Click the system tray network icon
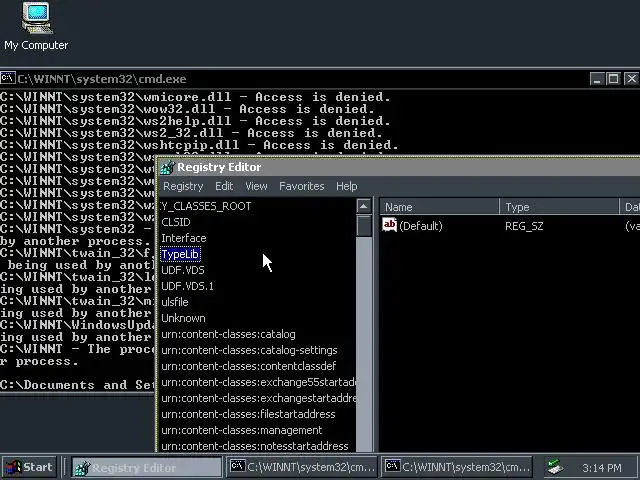The height and width of the screenshot is (480, 640). (556, 467)
